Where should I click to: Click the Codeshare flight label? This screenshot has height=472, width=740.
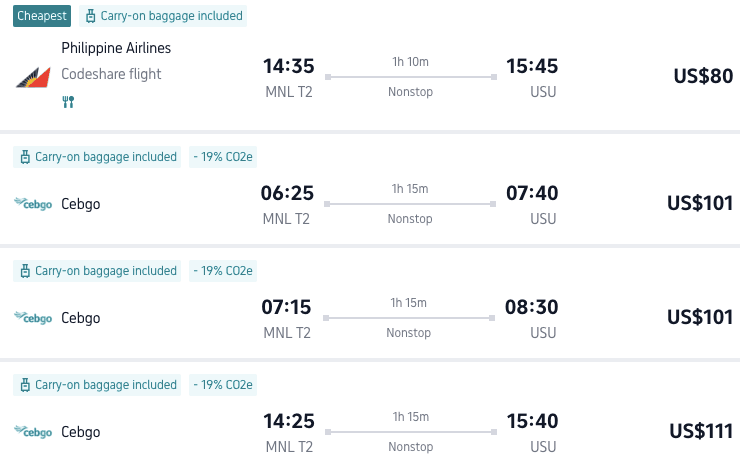point(111,74)
